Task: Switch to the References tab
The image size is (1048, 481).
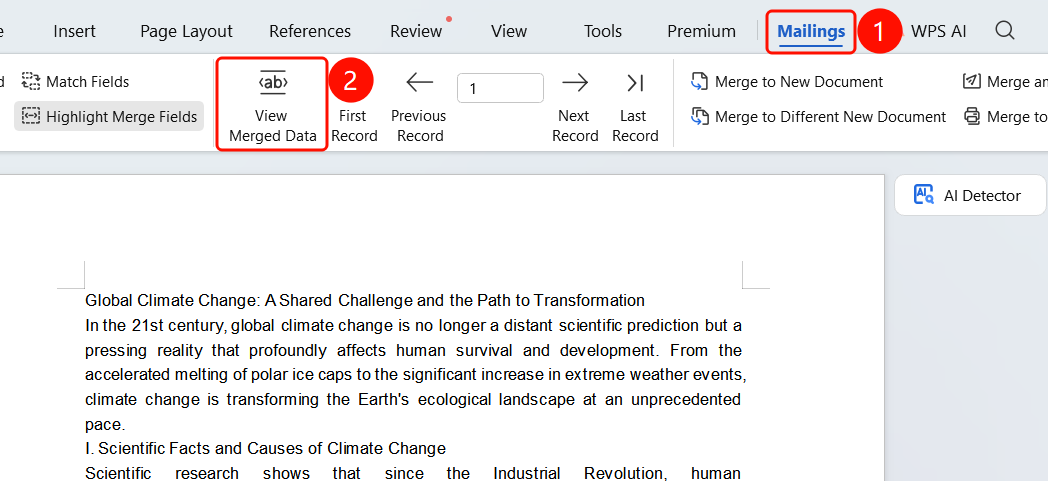Action: [310, 31]
